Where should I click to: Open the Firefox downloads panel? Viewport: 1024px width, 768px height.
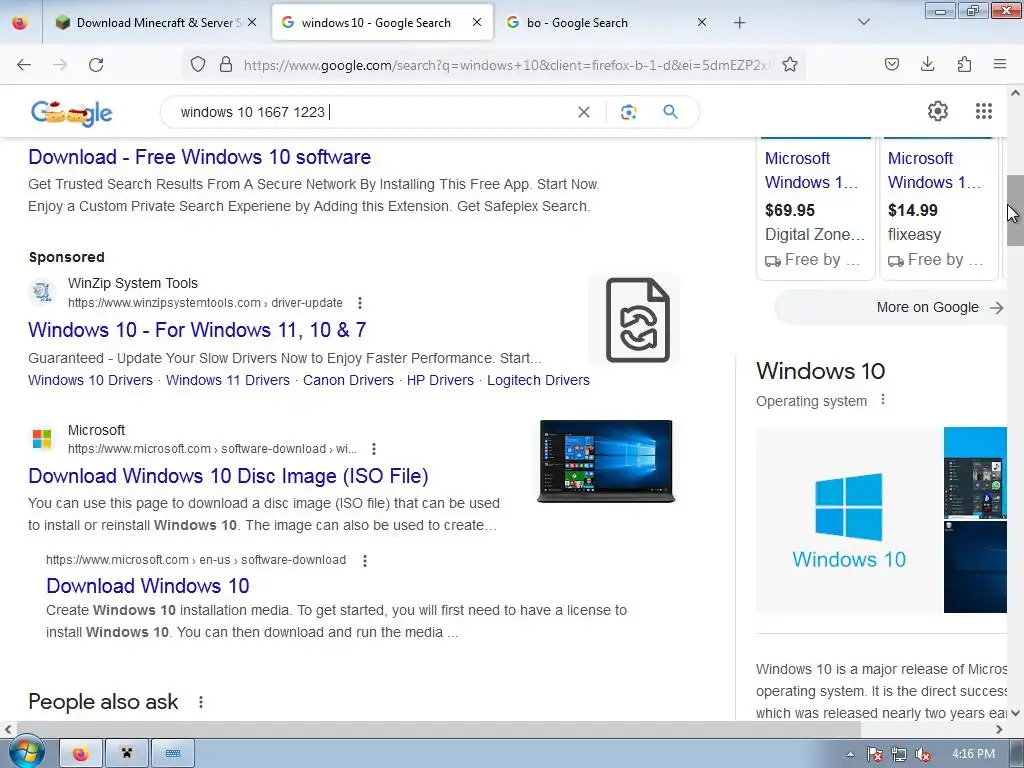tap(927, 64)
